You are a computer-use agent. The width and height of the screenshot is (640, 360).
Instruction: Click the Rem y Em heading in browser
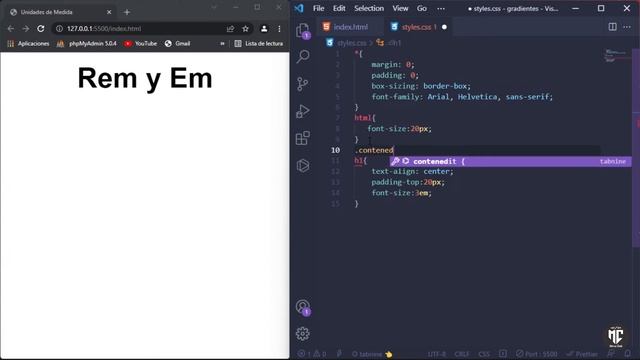tap(145, 78)
